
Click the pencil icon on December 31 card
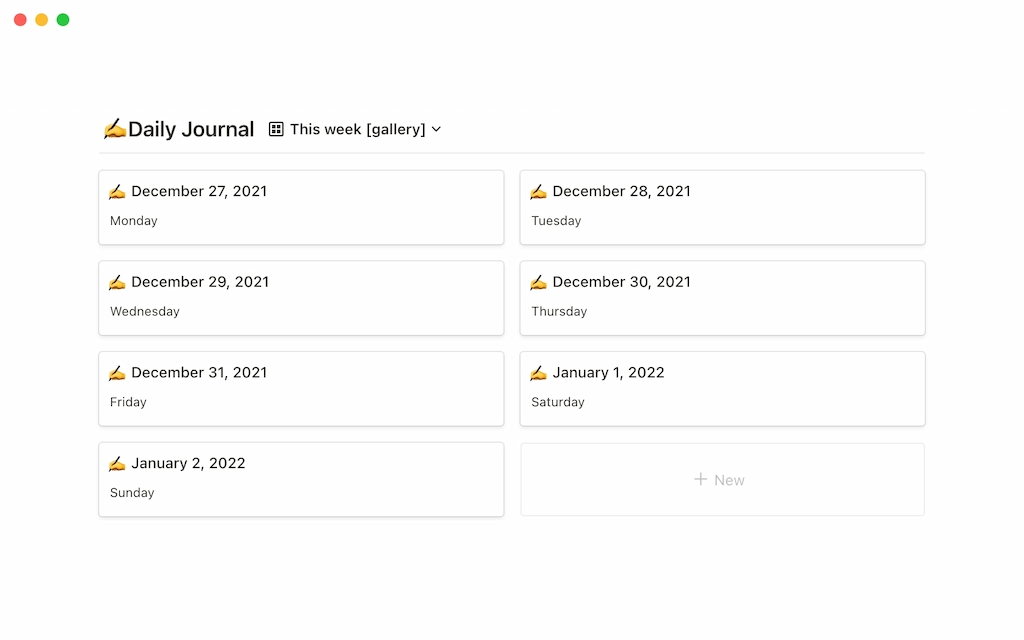point(117,372)
